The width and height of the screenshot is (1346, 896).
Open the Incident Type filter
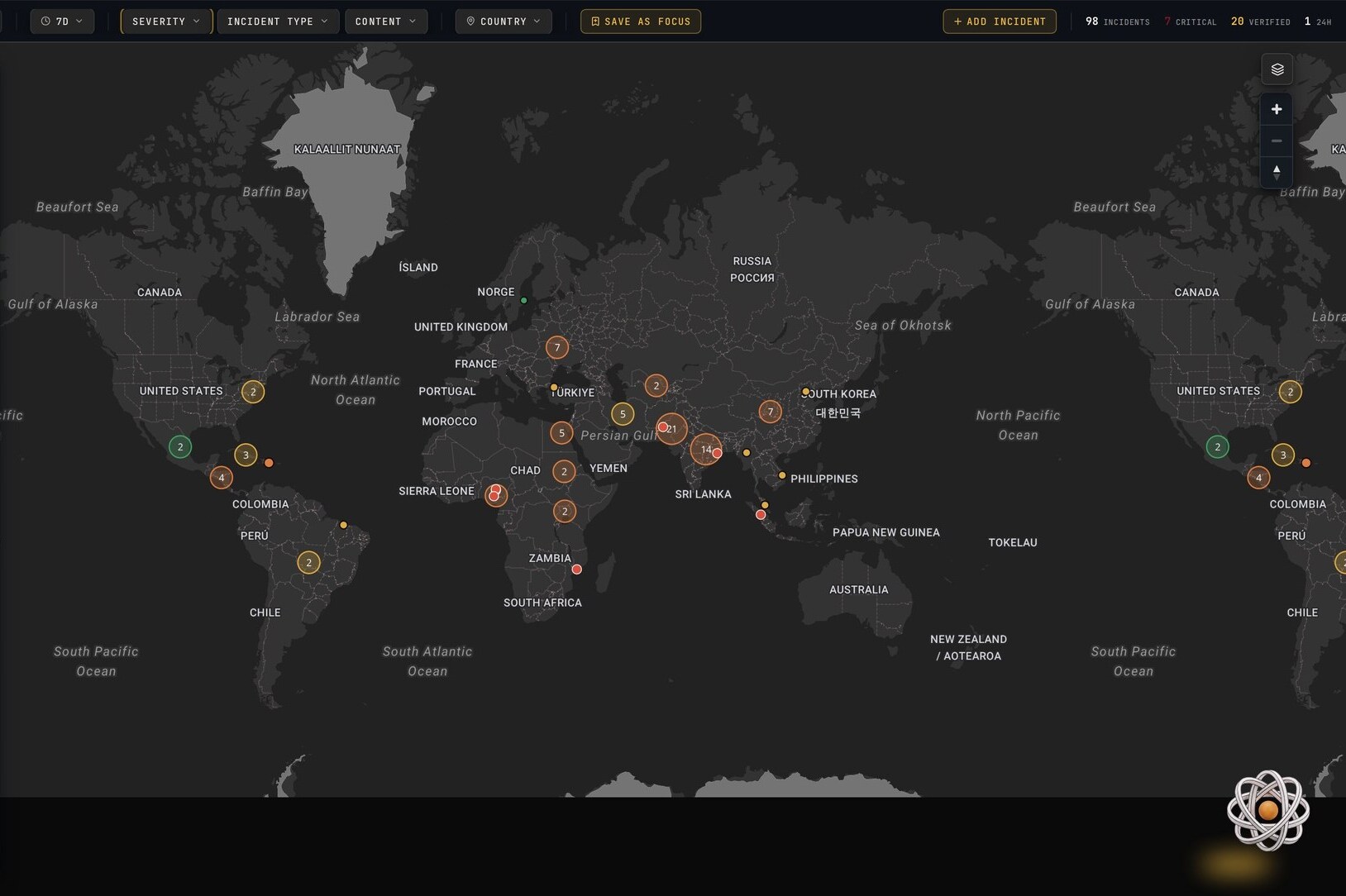click(278, 21)
